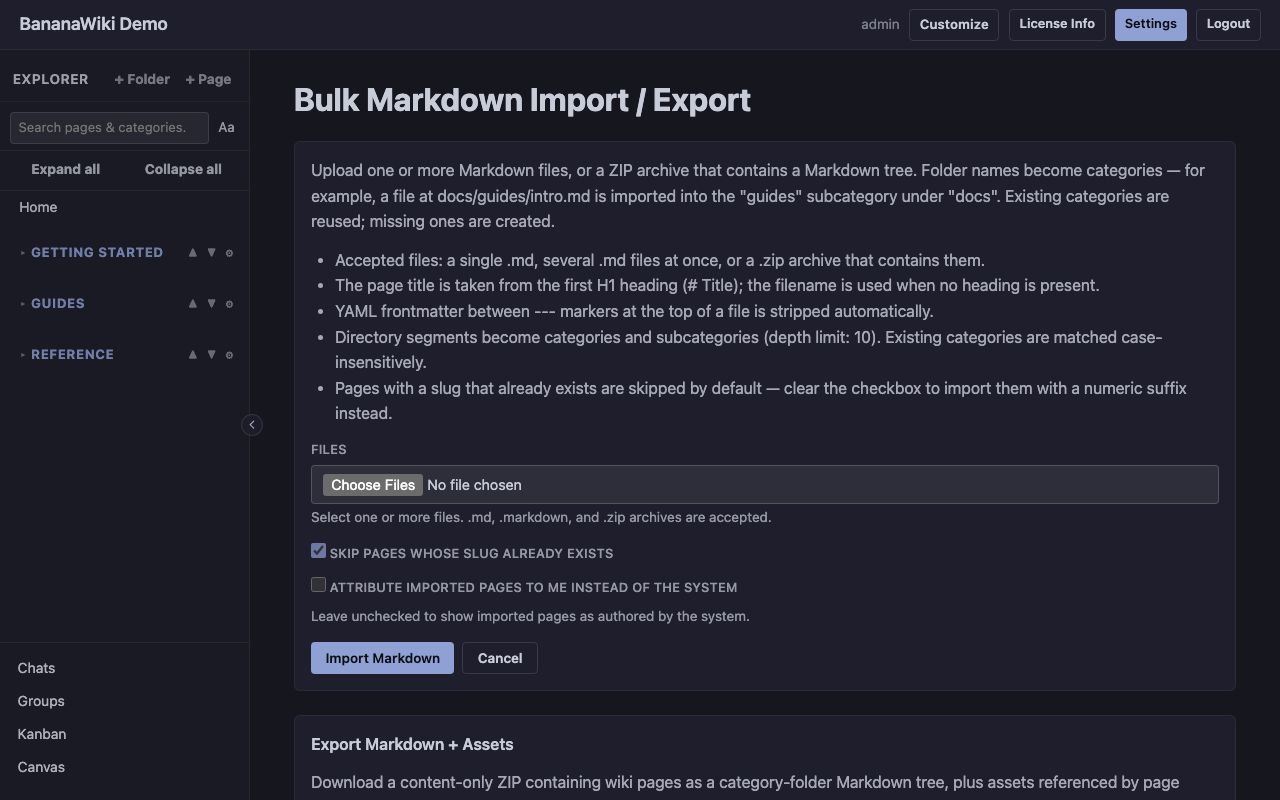Open Getting Started category settings gear

(x=229, y=253)
